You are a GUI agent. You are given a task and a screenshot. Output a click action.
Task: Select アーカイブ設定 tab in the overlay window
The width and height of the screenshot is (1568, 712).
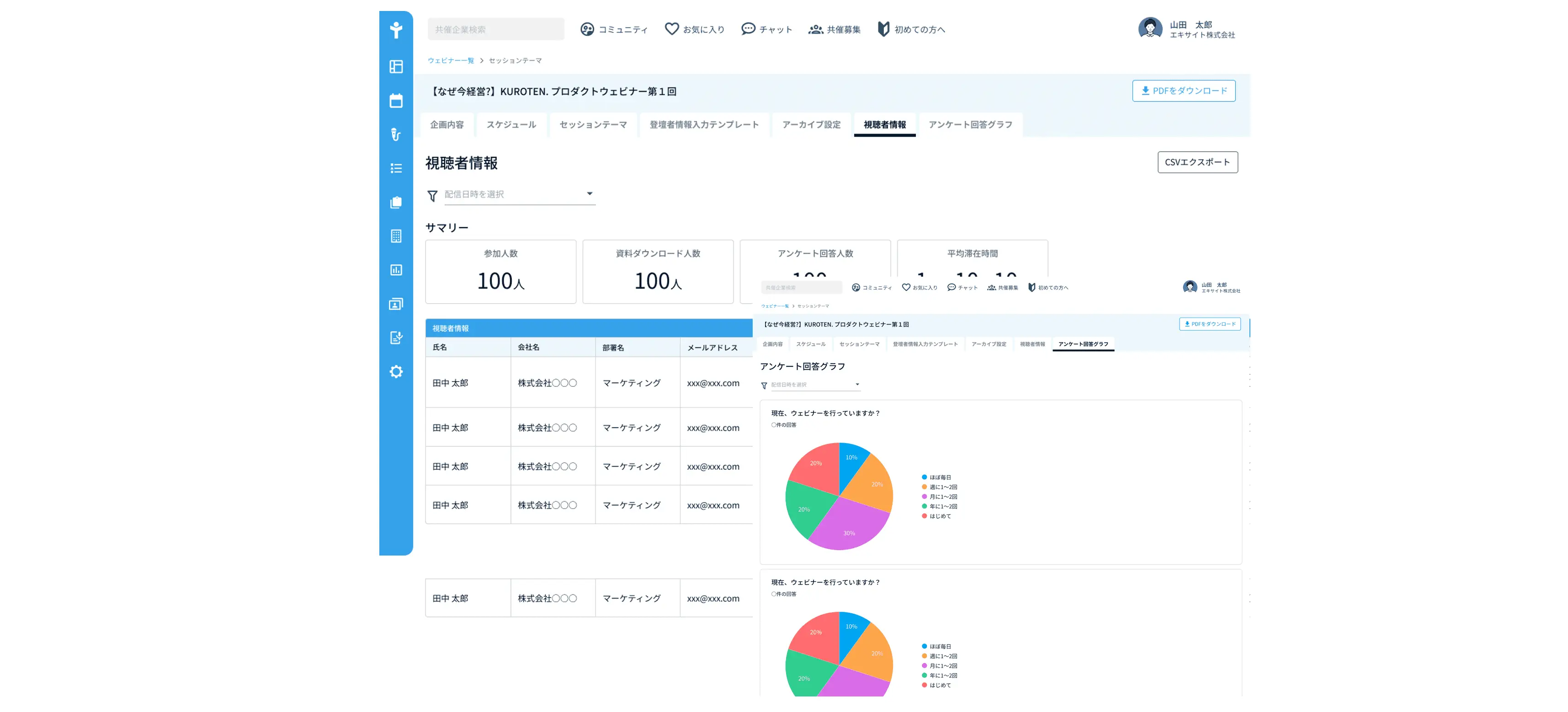tap(989, 344)
